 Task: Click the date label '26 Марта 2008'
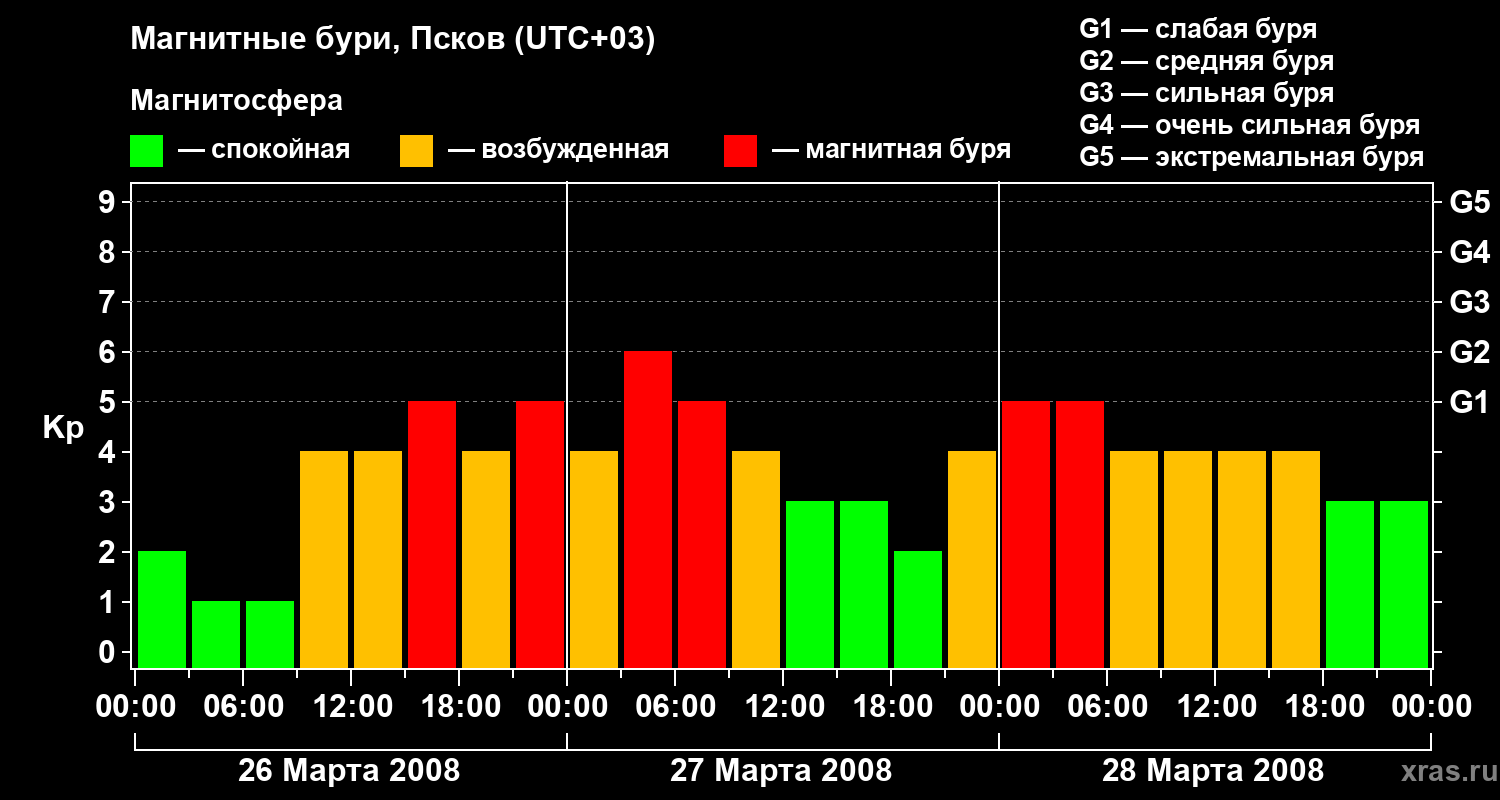pos(349,771)
